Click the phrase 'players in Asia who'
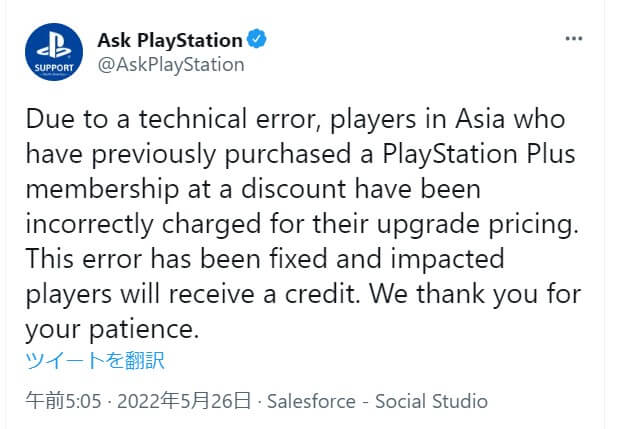Viewport: 628px width, 429px height. tap(448, 119)
